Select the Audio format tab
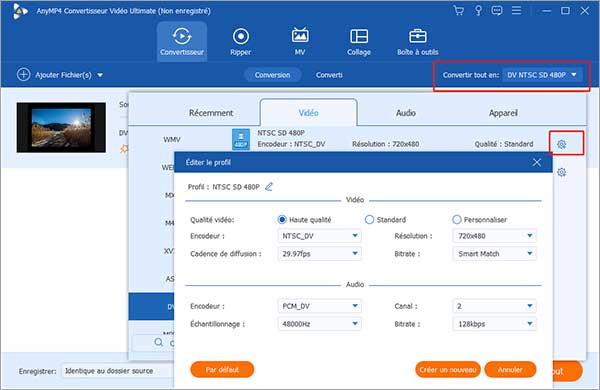Viewport: 600px width, 390px height. [406, 113]
